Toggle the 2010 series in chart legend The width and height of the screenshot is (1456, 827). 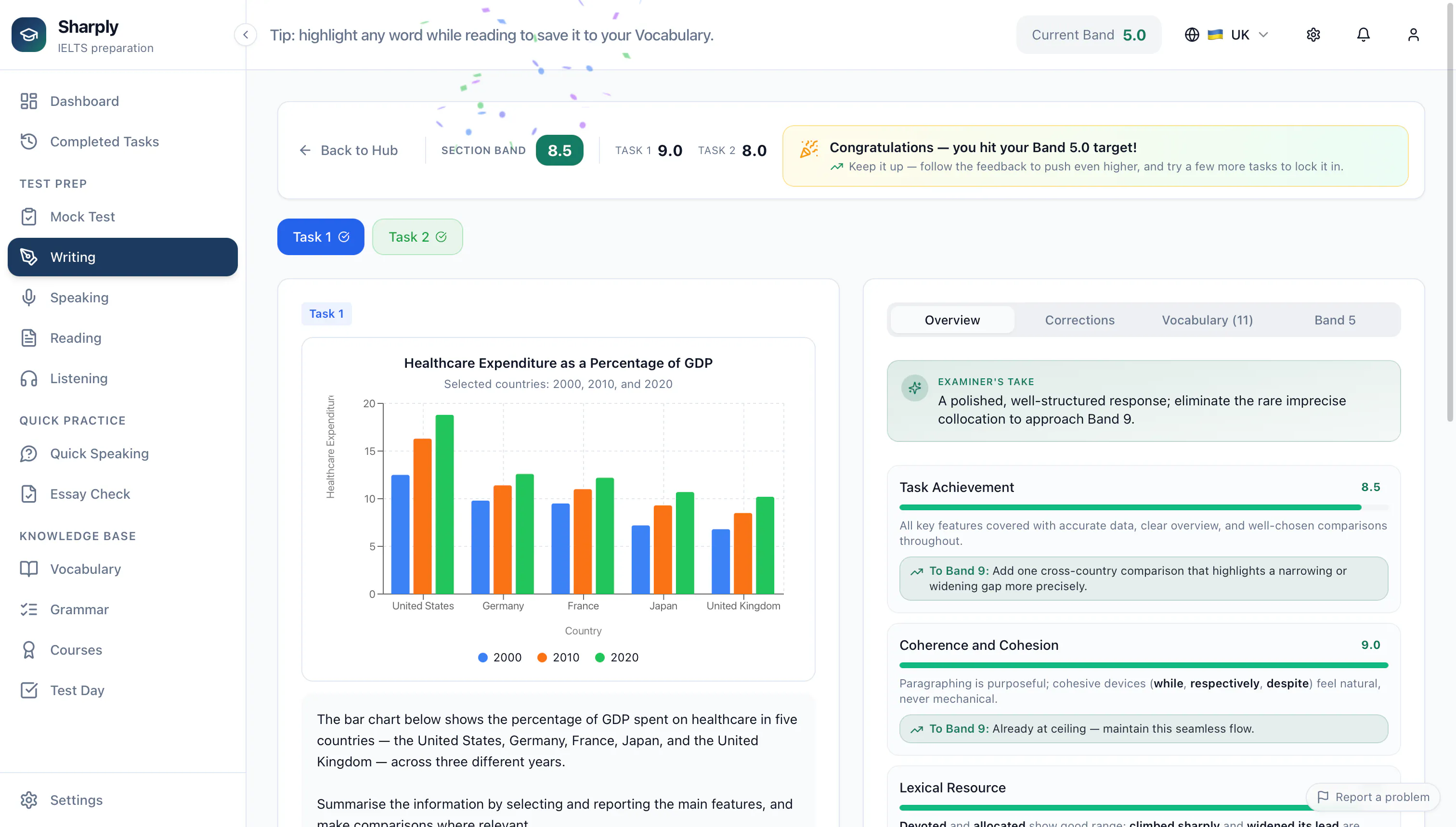[559, 657]
